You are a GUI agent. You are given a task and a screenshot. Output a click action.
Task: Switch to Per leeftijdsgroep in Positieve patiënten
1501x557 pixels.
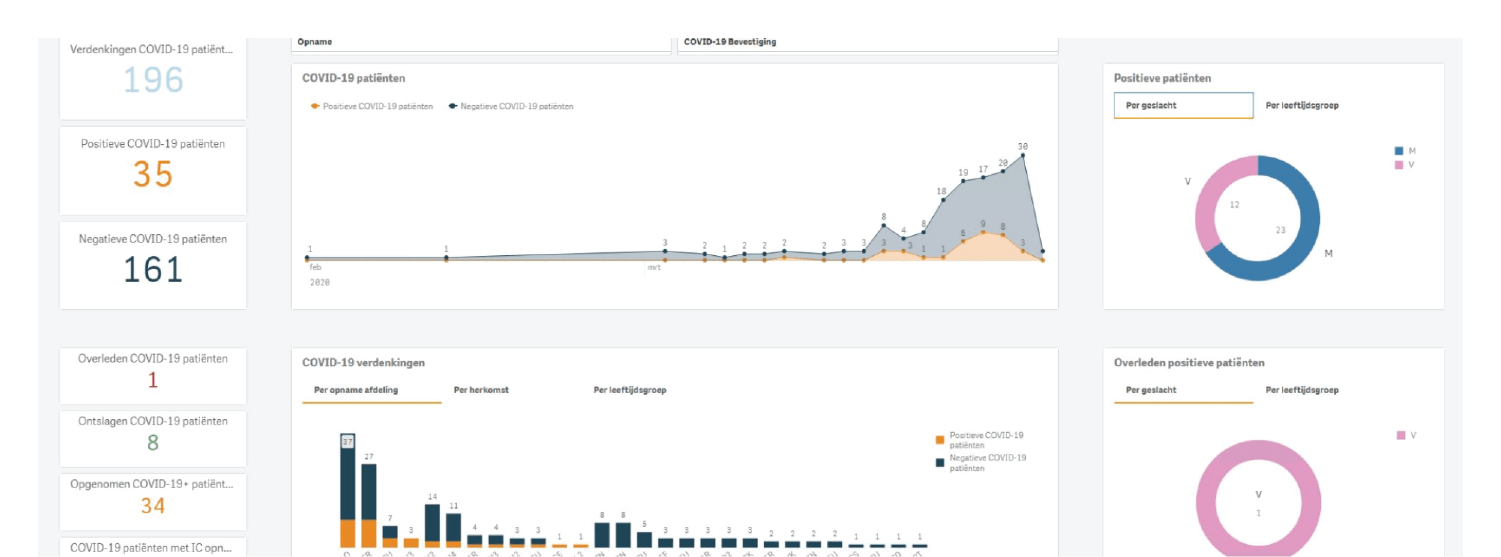[1302, 105]
